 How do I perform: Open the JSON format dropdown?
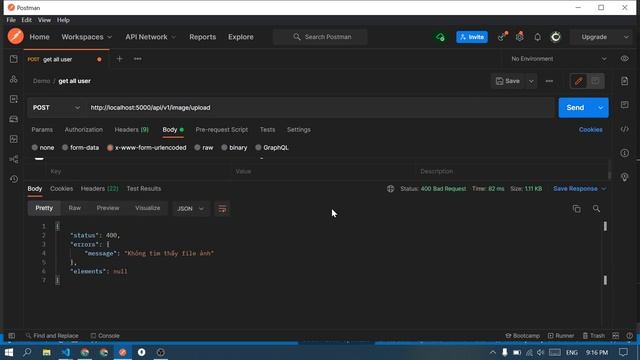click(x=190, y=209)
